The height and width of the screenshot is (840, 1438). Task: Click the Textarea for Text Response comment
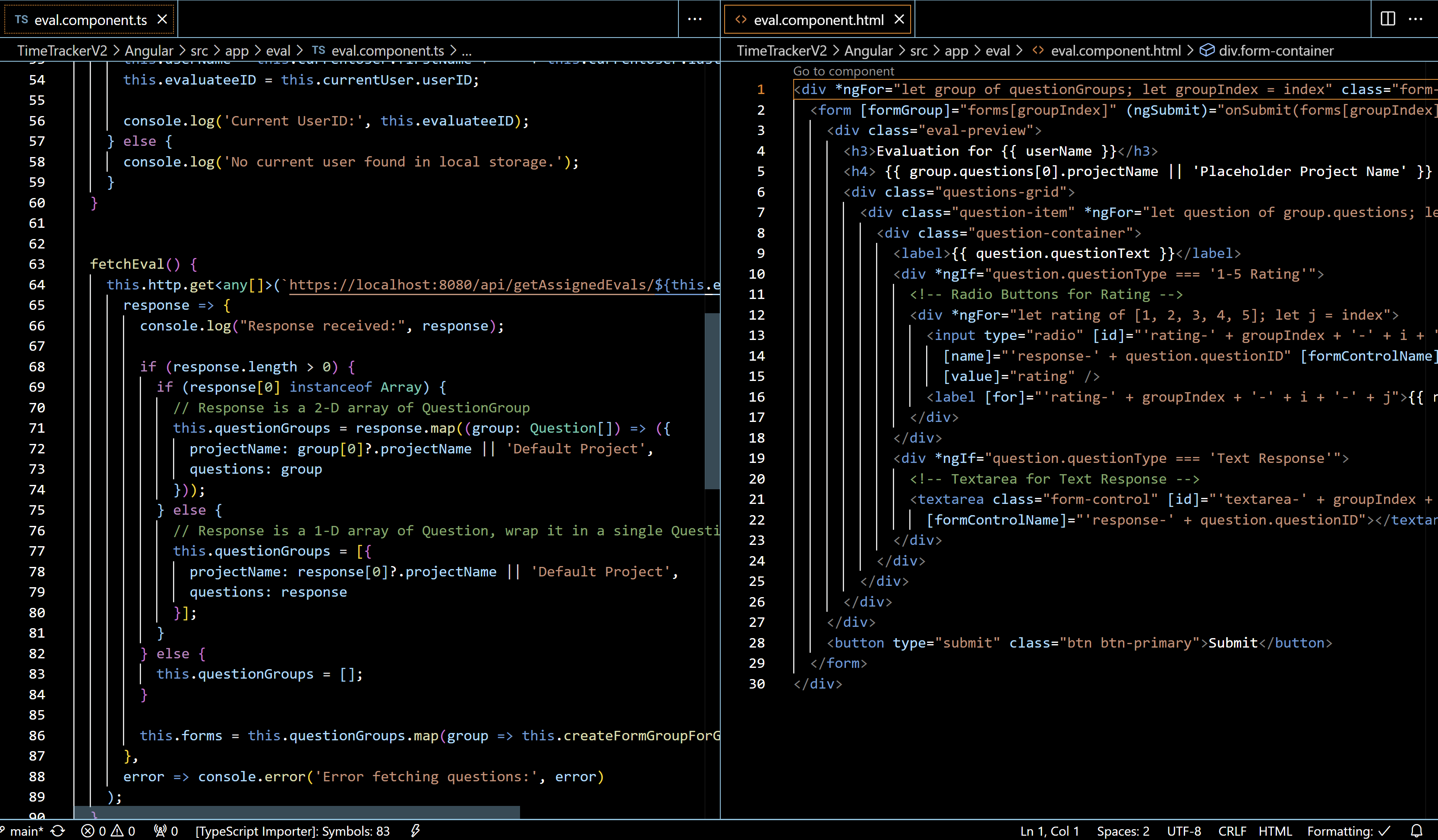pyautogui.click(x=1054, y=479)
